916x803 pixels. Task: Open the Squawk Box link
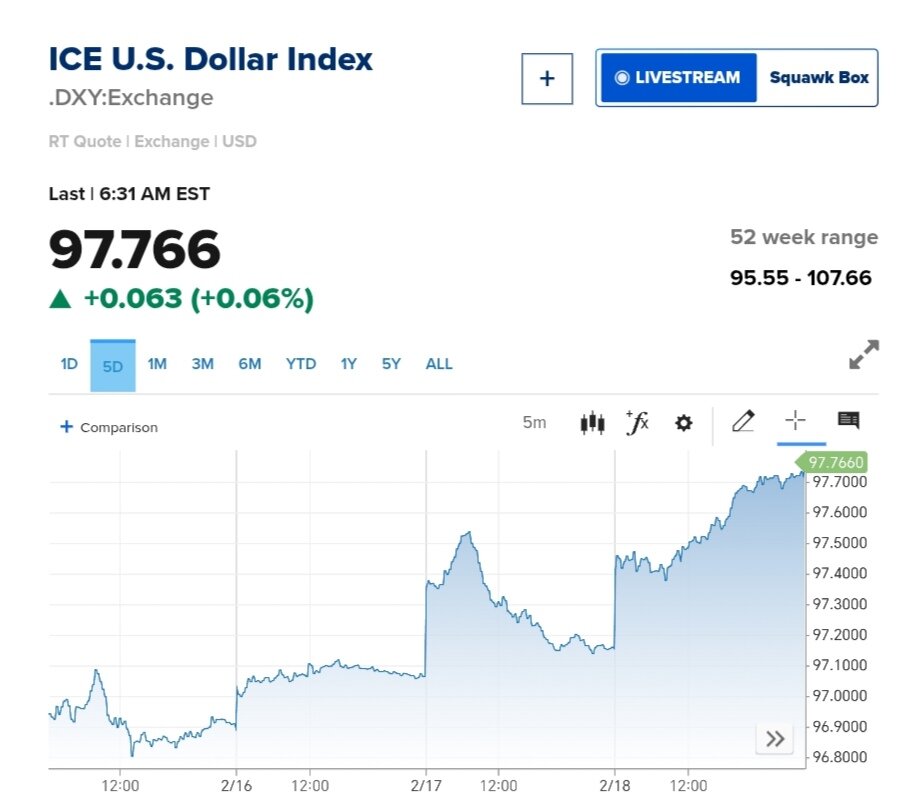(818, 78)
